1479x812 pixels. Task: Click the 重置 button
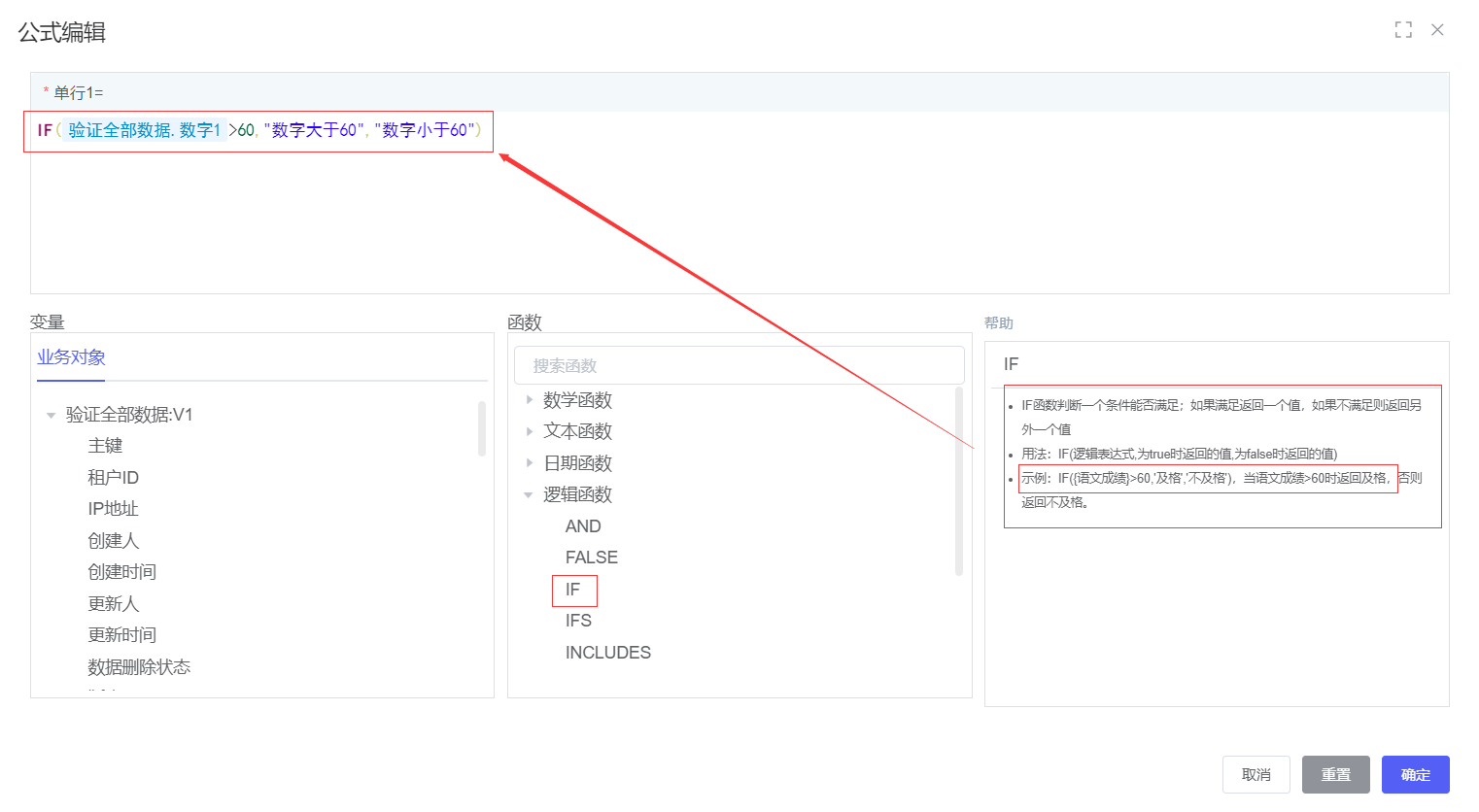(1335, 774)
